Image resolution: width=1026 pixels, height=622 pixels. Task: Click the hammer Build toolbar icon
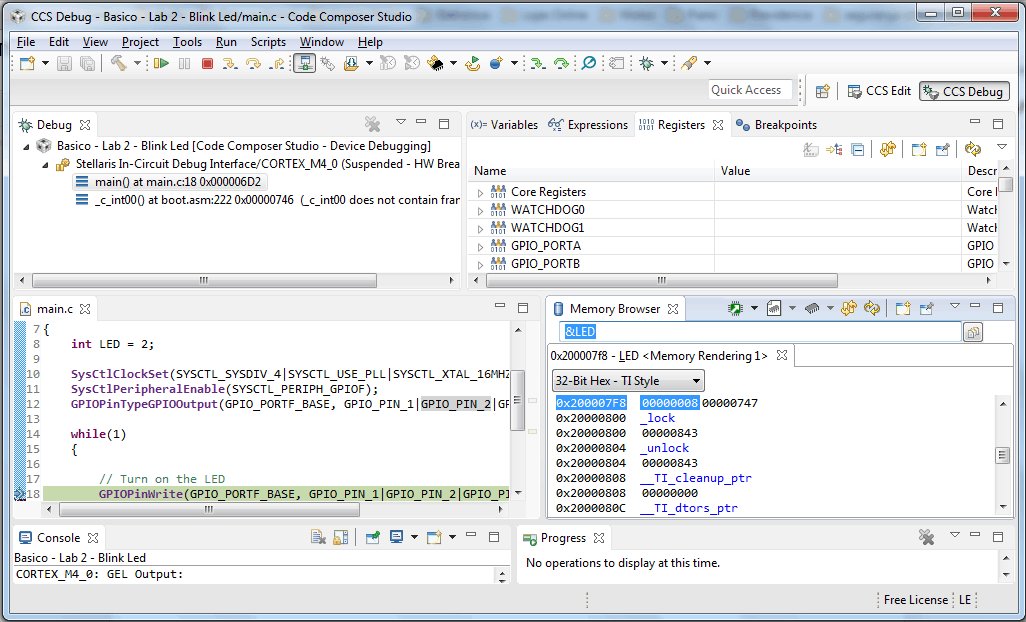[x=118, y=63]
